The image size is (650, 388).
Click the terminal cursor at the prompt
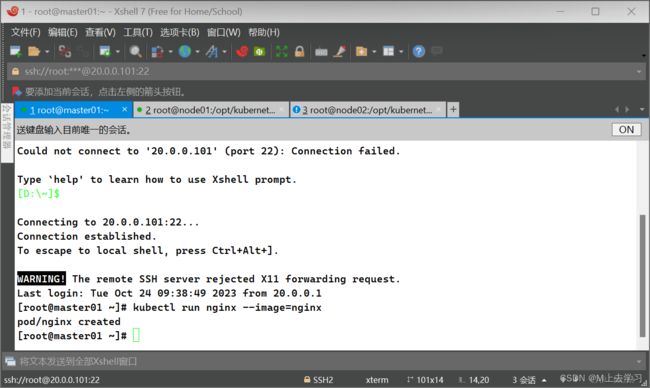tap(136, 335)
